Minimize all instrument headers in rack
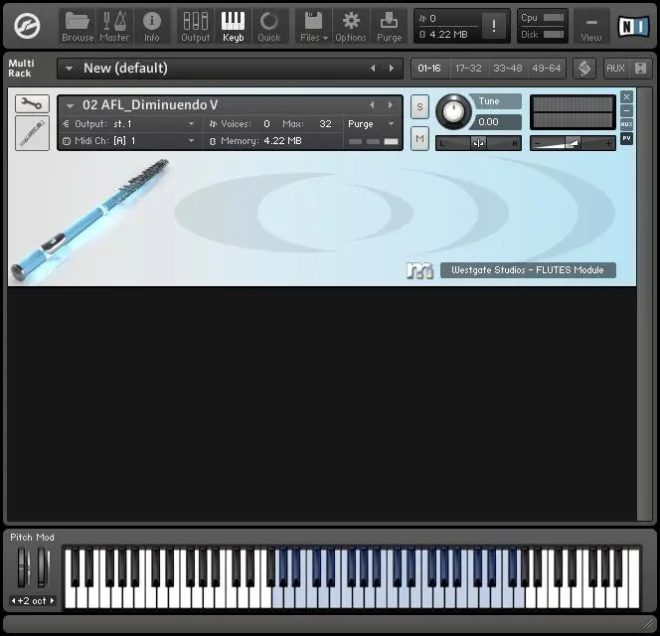Image resolution: width=660 pixels, height=636 pixels. [x=640, y=68]
